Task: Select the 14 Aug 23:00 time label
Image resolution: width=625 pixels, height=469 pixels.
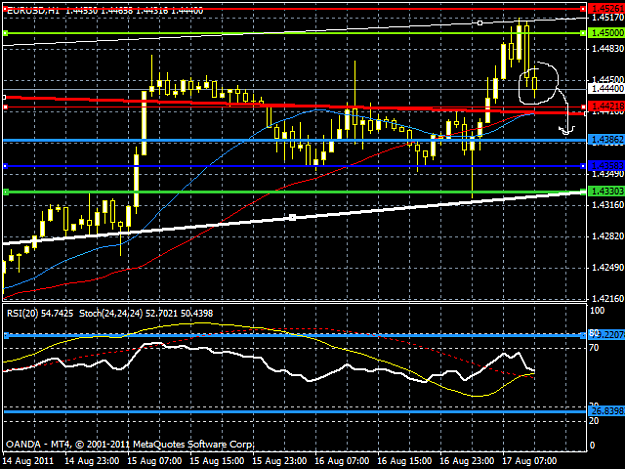Action: 92,461
